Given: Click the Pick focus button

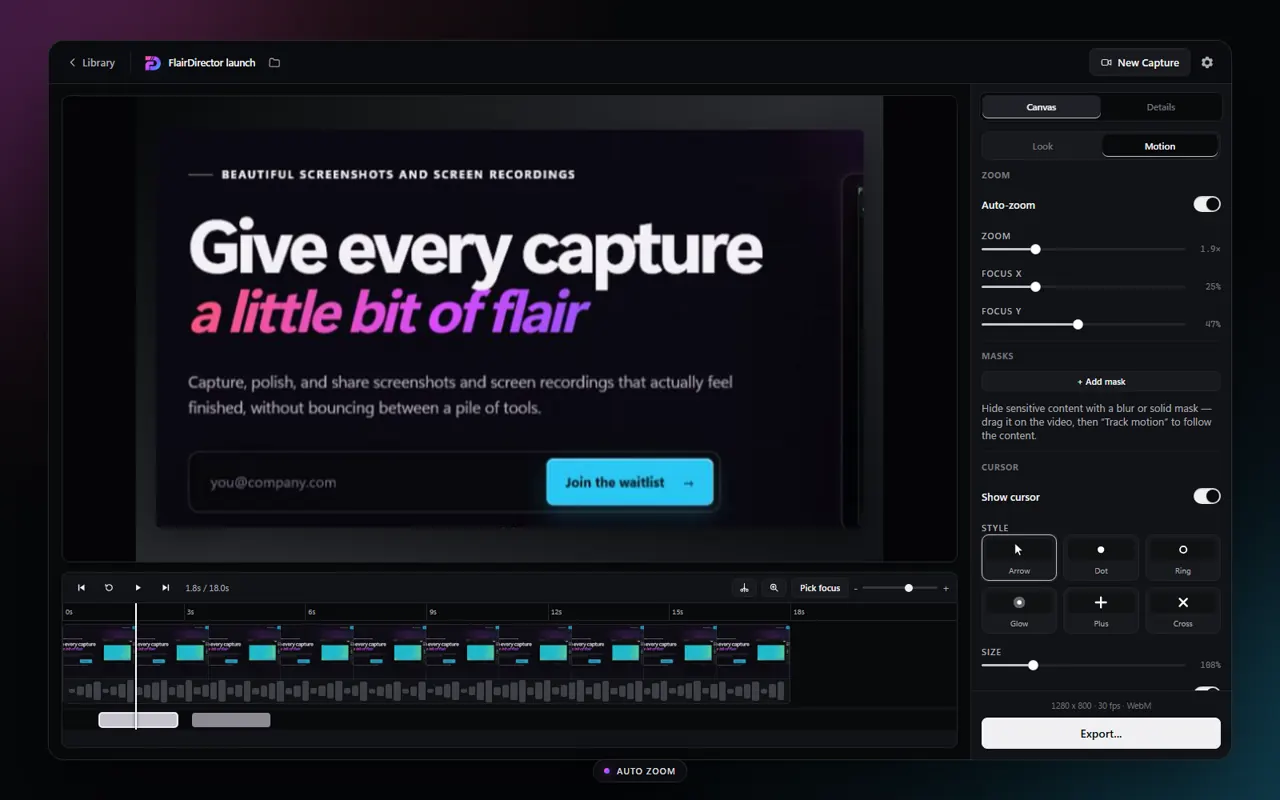Looking at the screenshot, I should pos(820,588).
